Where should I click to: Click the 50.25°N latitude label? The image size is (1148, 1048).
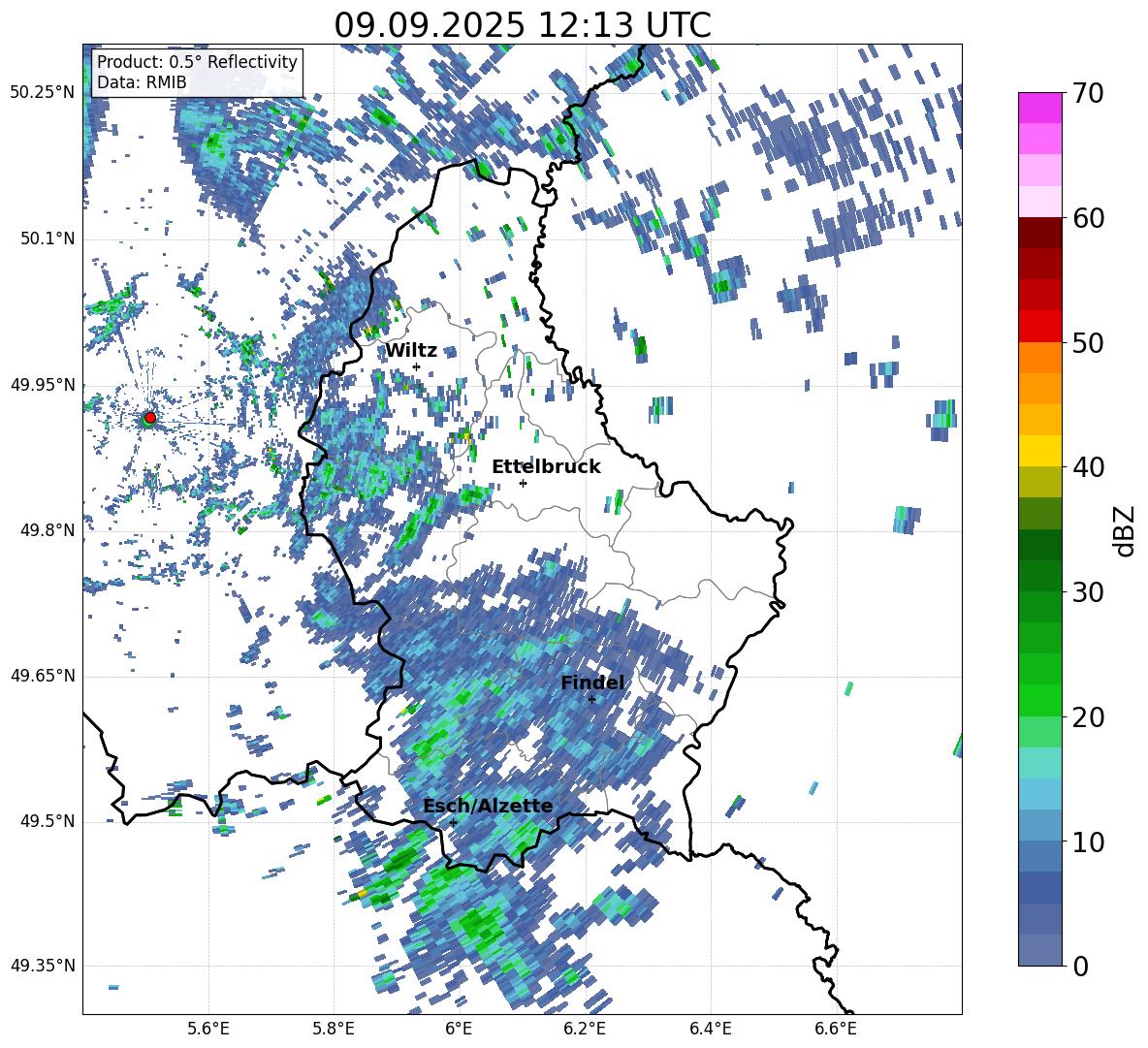coord(43,93)
